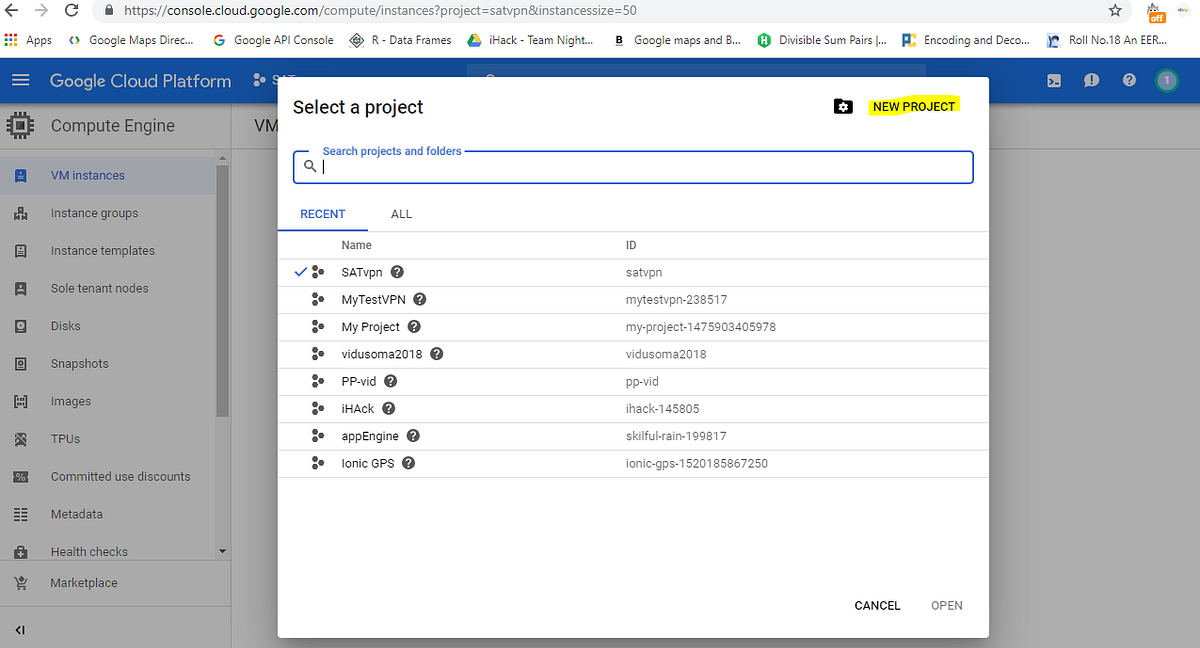Open the Cloud Shell terminal icon
Screen dimensions: 1200x648
[1054, 81]
